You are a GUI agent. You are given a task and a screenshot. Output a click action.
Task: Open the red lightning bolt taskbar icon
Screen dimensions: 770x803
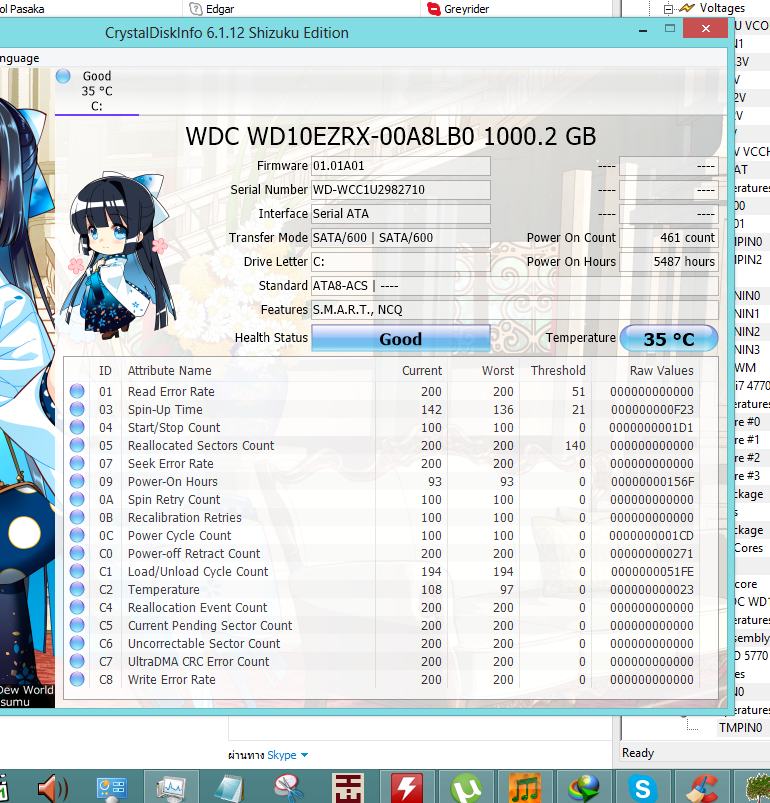pos(407,788)
